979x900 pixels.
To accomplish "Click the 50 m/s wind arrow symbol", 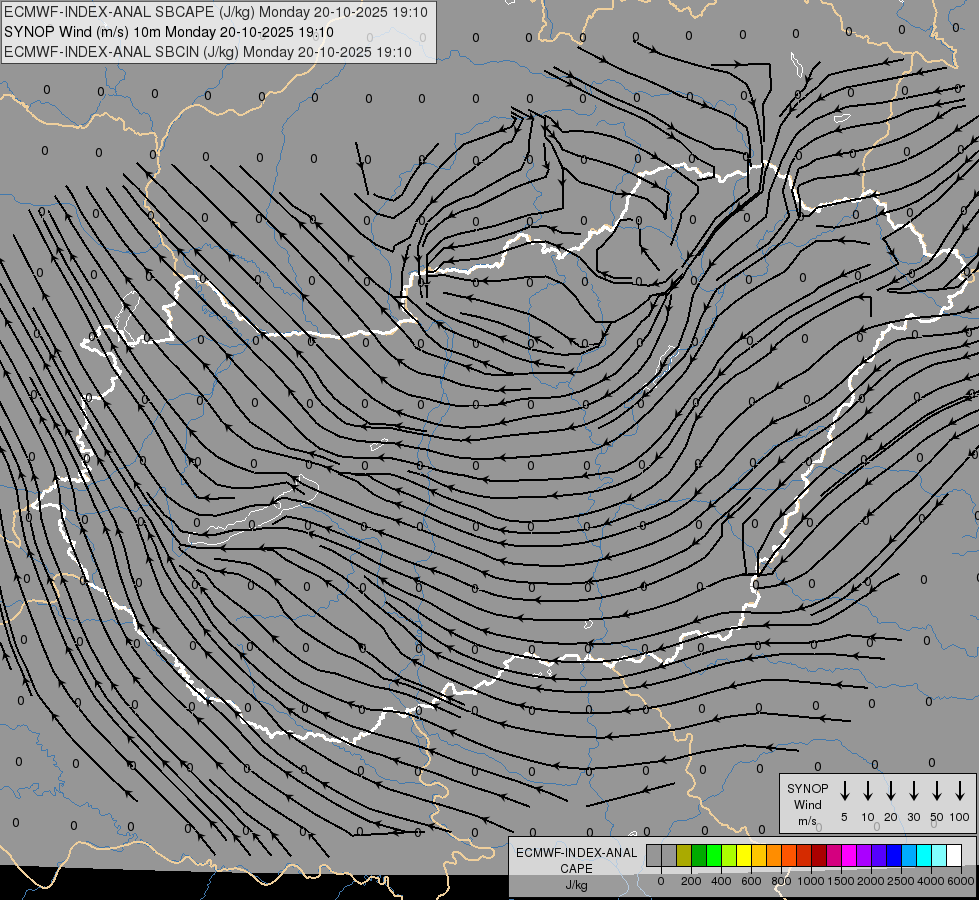I will pyautogui.click(x=937, y=791).
